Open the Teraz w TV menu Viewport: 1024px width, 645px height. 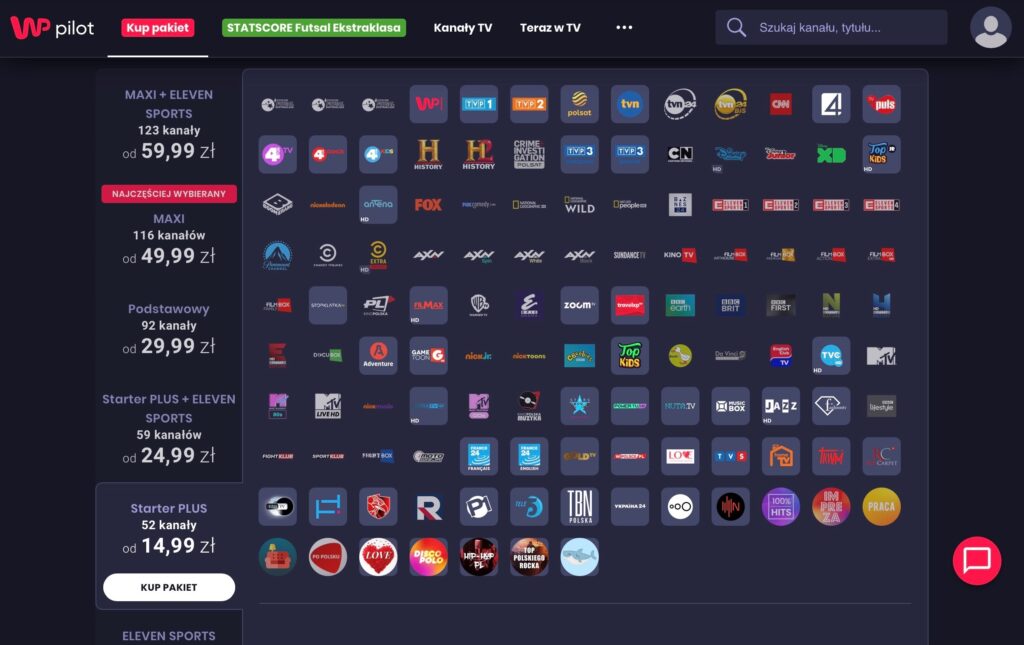click(x=550, y=28)
